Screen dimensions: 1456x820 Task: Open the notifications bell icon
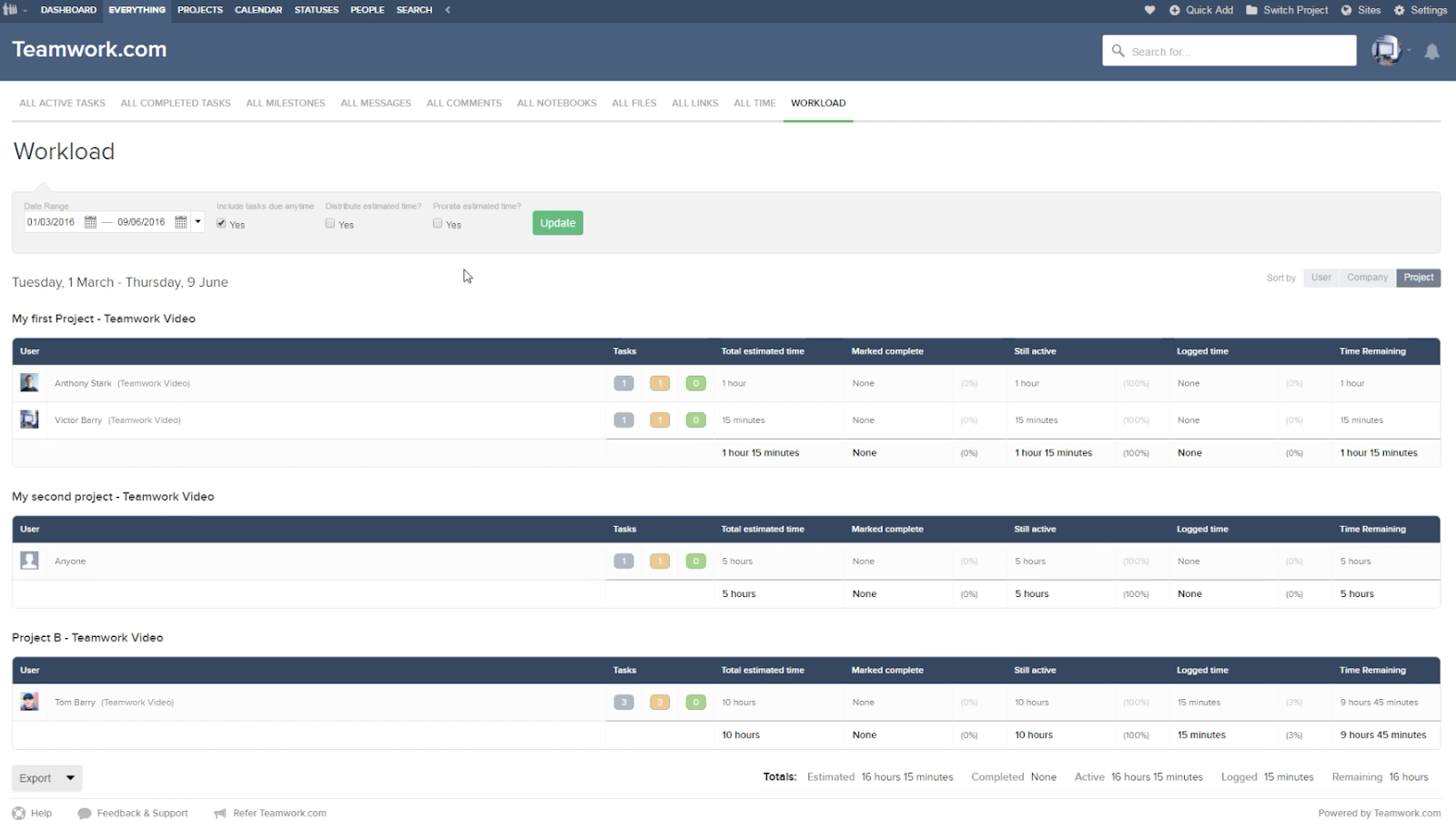coord(1431,52)
